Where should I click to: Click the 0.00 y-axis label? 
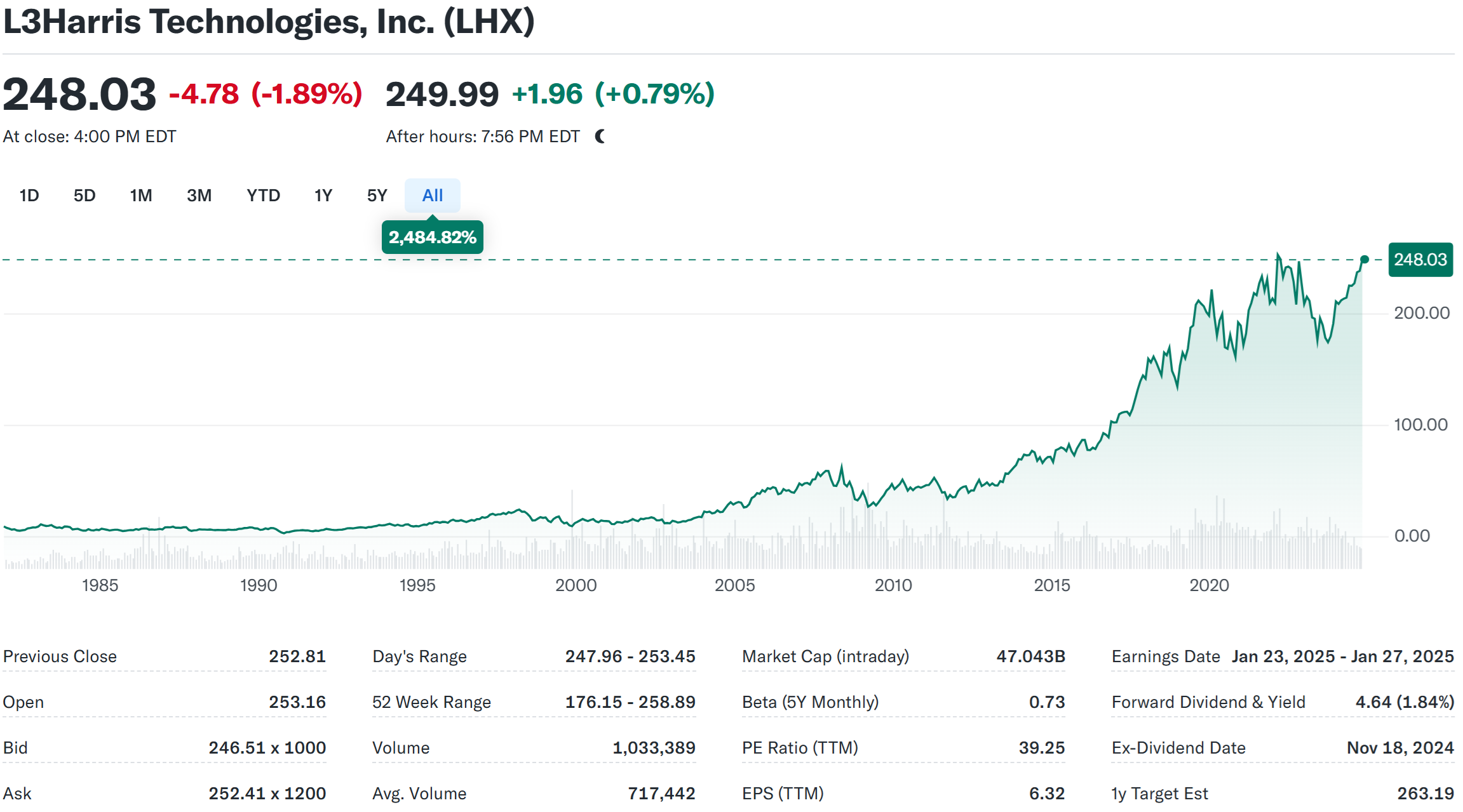[x=1412, y=536]
